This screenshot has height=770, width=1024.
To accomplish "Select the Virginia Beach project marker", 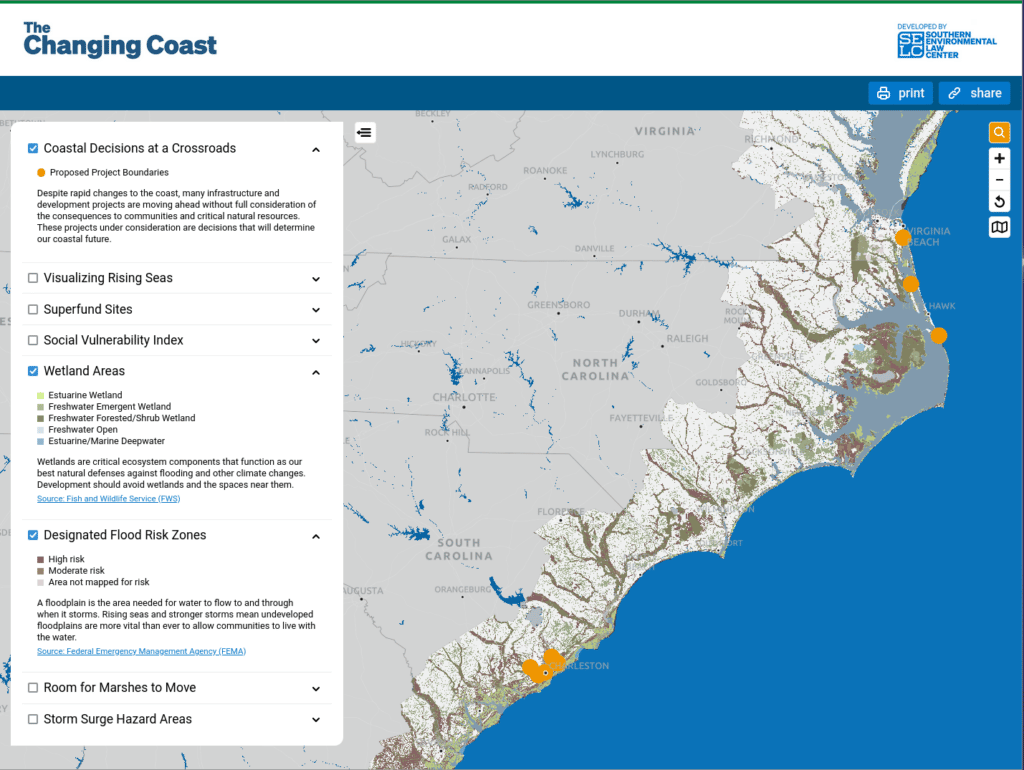I will click(903, 238).
